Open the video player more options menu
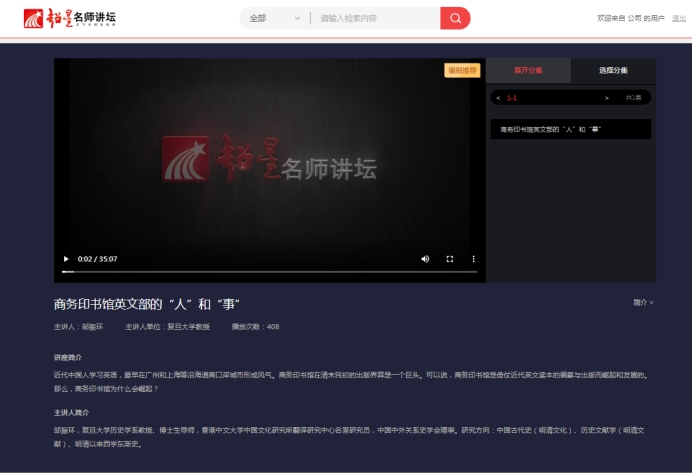Viewport: 693px width, 475px height. [x=473, y=259]
